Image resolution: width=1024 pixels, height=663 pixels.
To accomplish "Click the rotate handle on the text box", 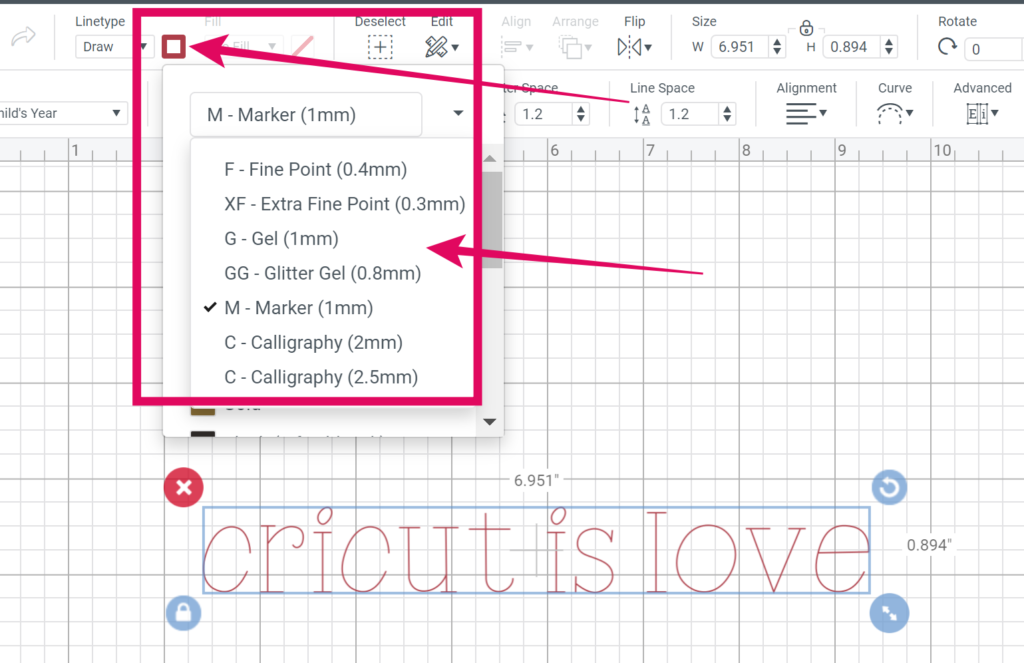I will (889, 487).
